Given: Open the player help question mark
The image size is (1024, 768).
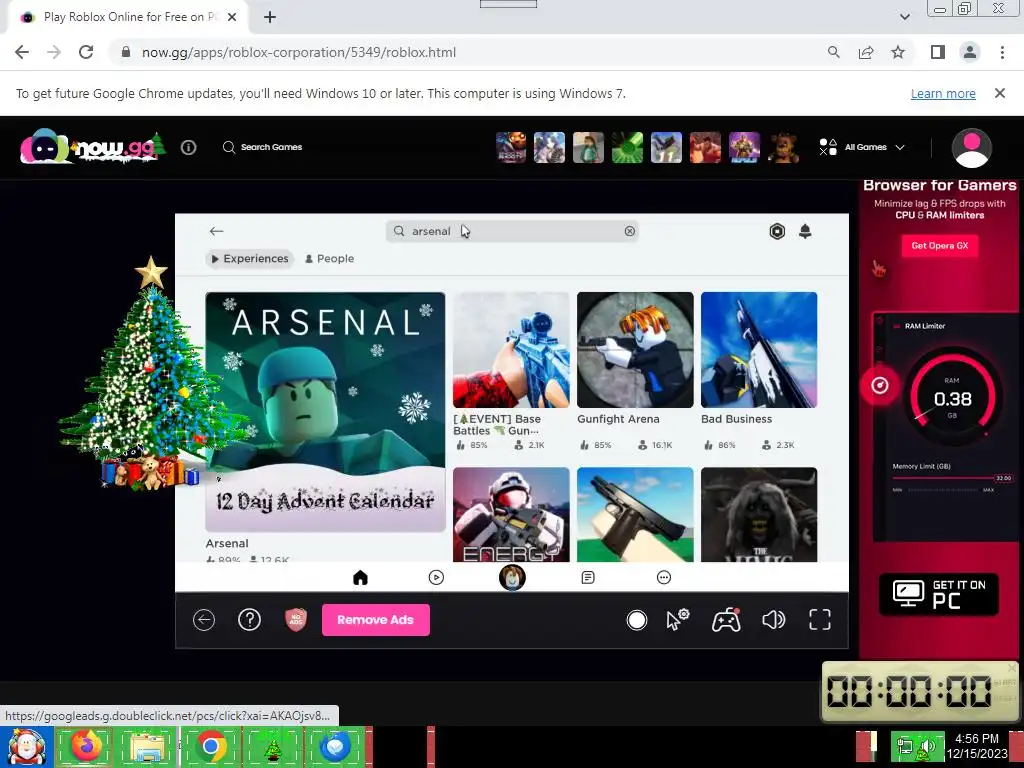Looking at the screenshot, I should 249,620.
